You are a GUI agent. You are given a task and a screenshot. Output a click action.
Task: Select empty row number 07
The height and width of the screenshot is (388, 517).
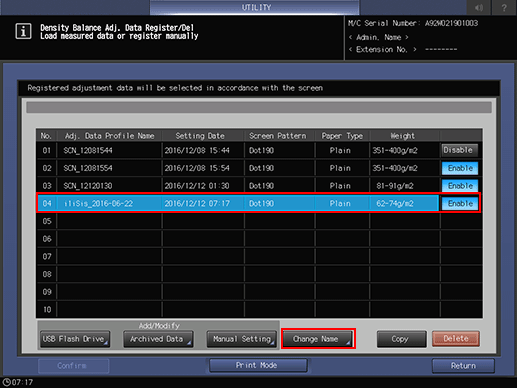[47, 256]
